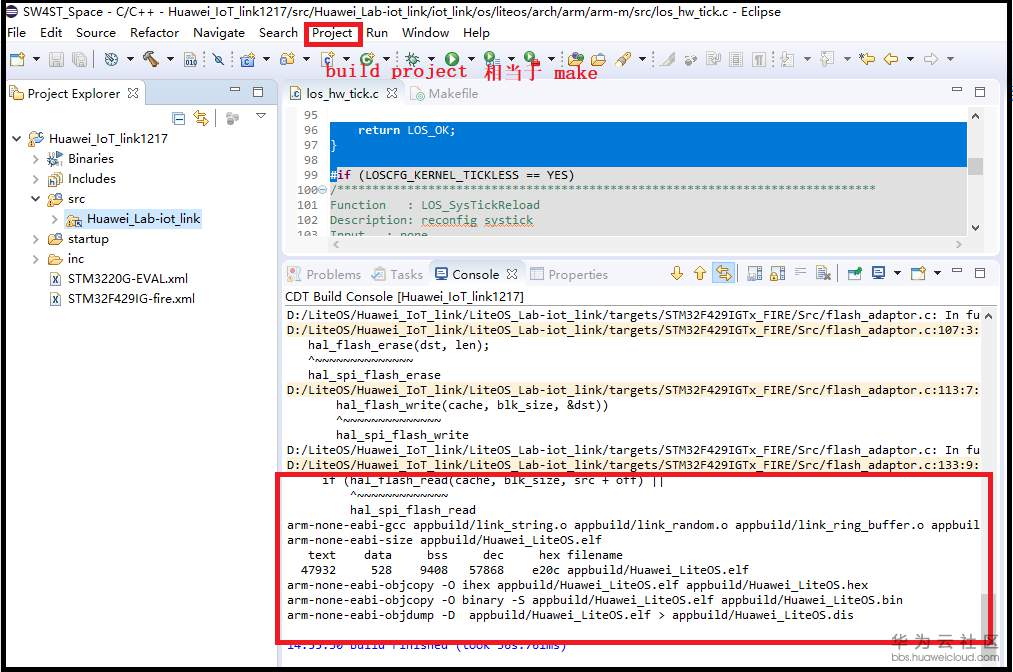Switch to the Tasks view tab
This screenshot has height=672, width=1013.
tap(397, 274)
